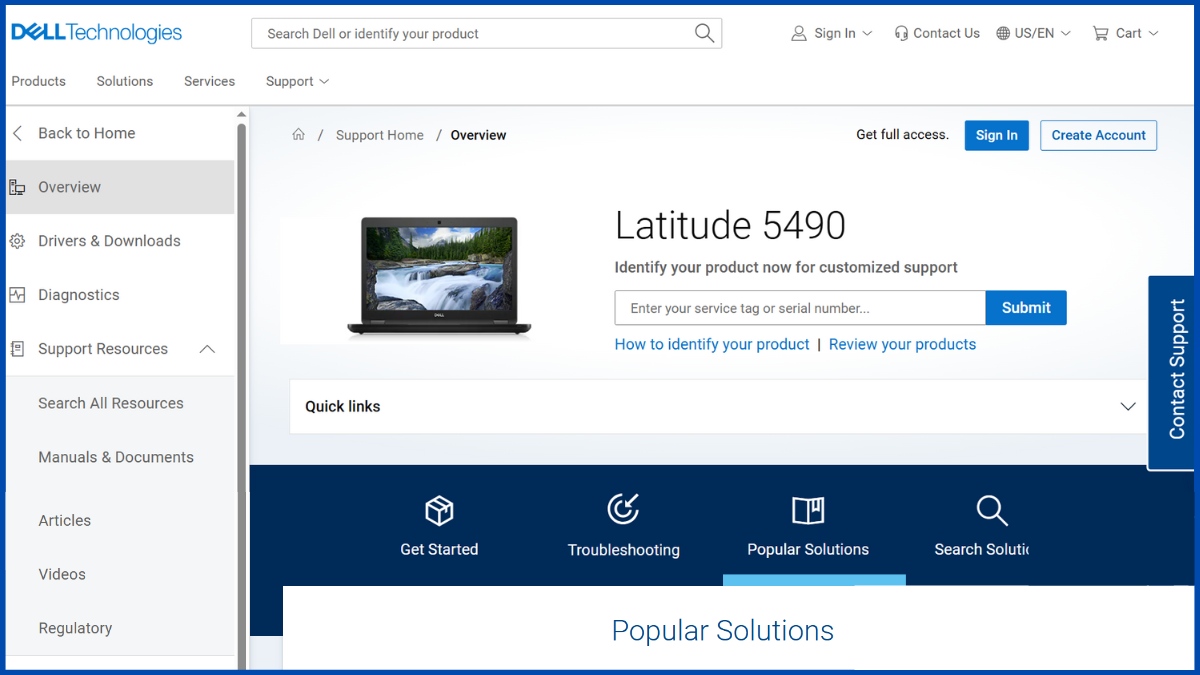Screen dimensions: 1200x675
Task: Click the Dell Technologies logo
Action: (95, 31)
